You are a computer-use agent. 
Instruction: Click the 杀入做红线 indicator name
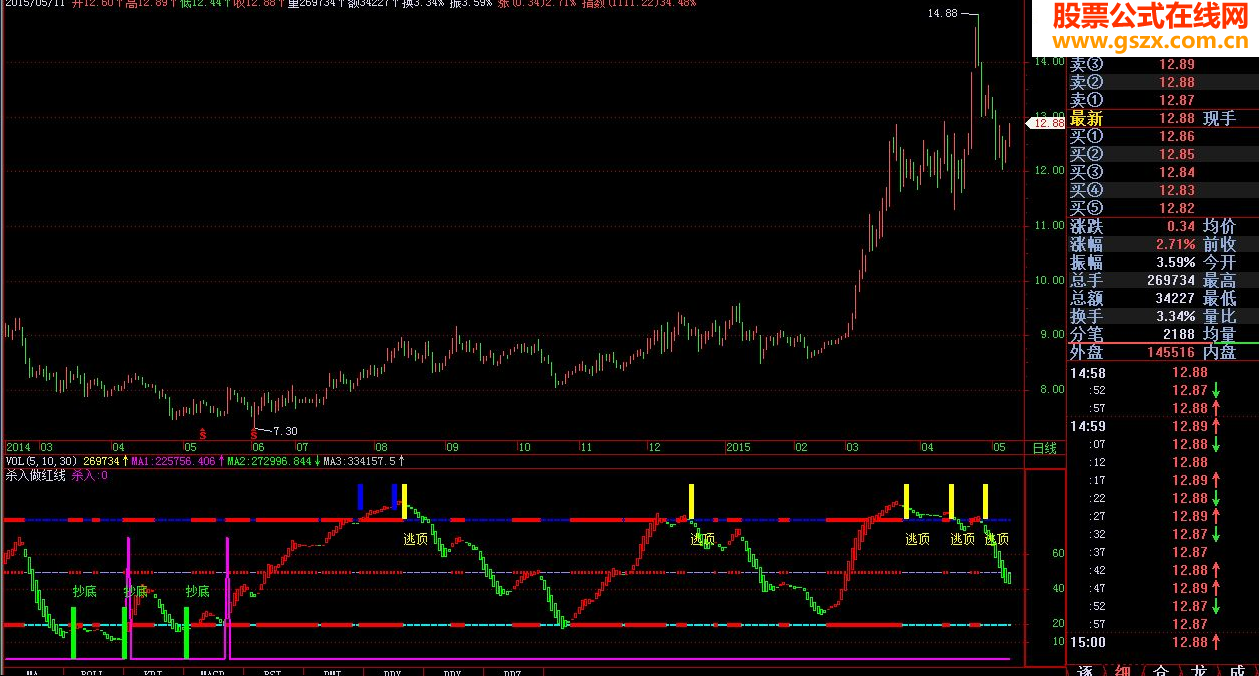tap(35, 475)
